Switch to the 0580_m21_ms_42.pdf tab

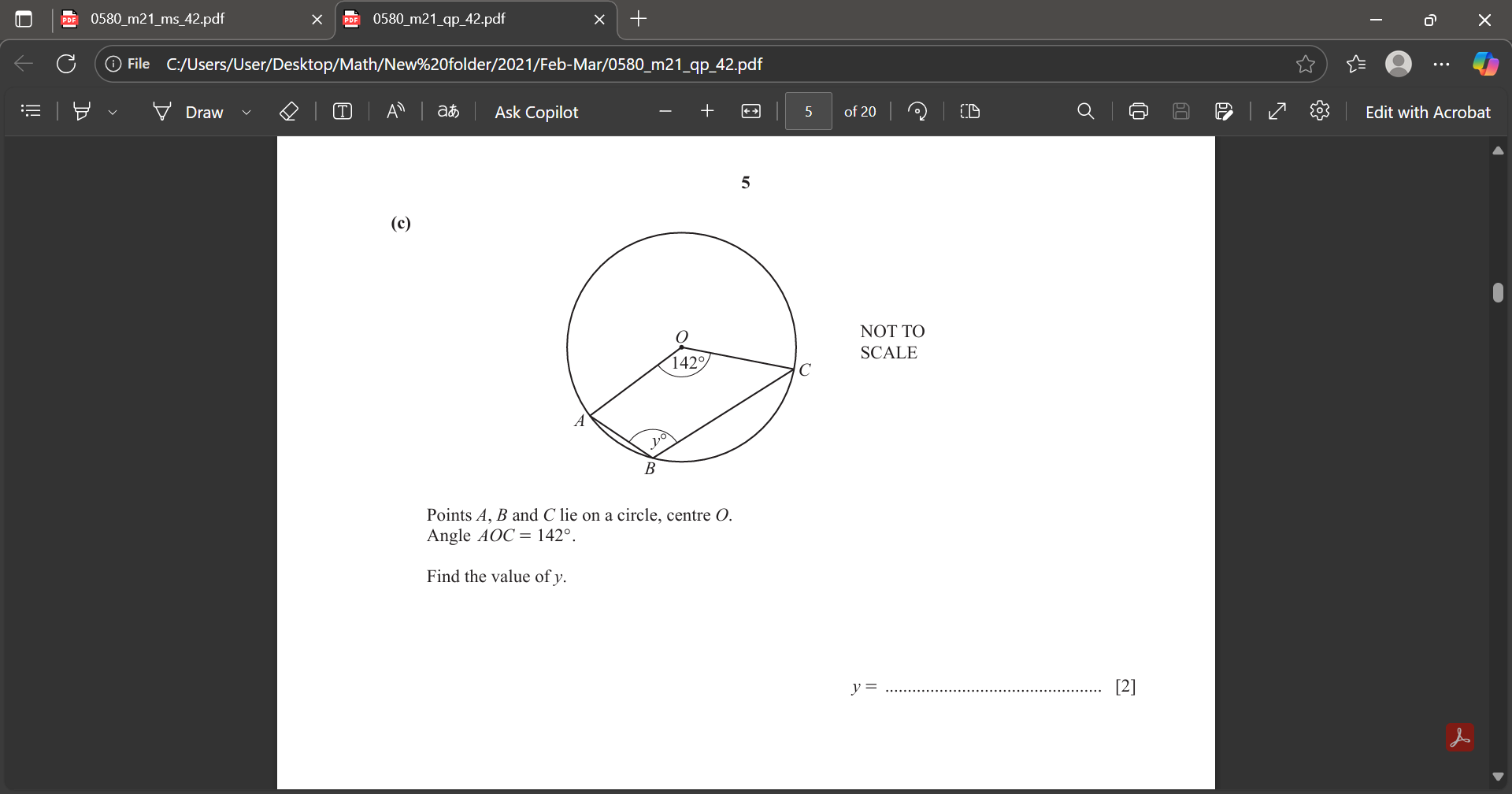click(157, 19)
